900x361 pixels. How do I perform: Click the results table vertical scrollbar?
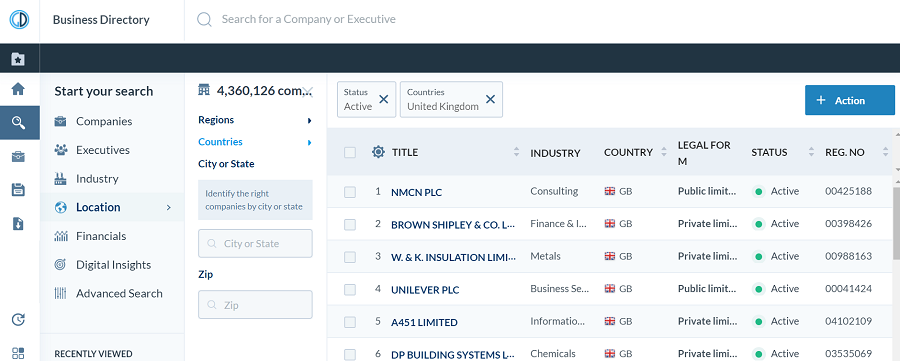(897, 224)
